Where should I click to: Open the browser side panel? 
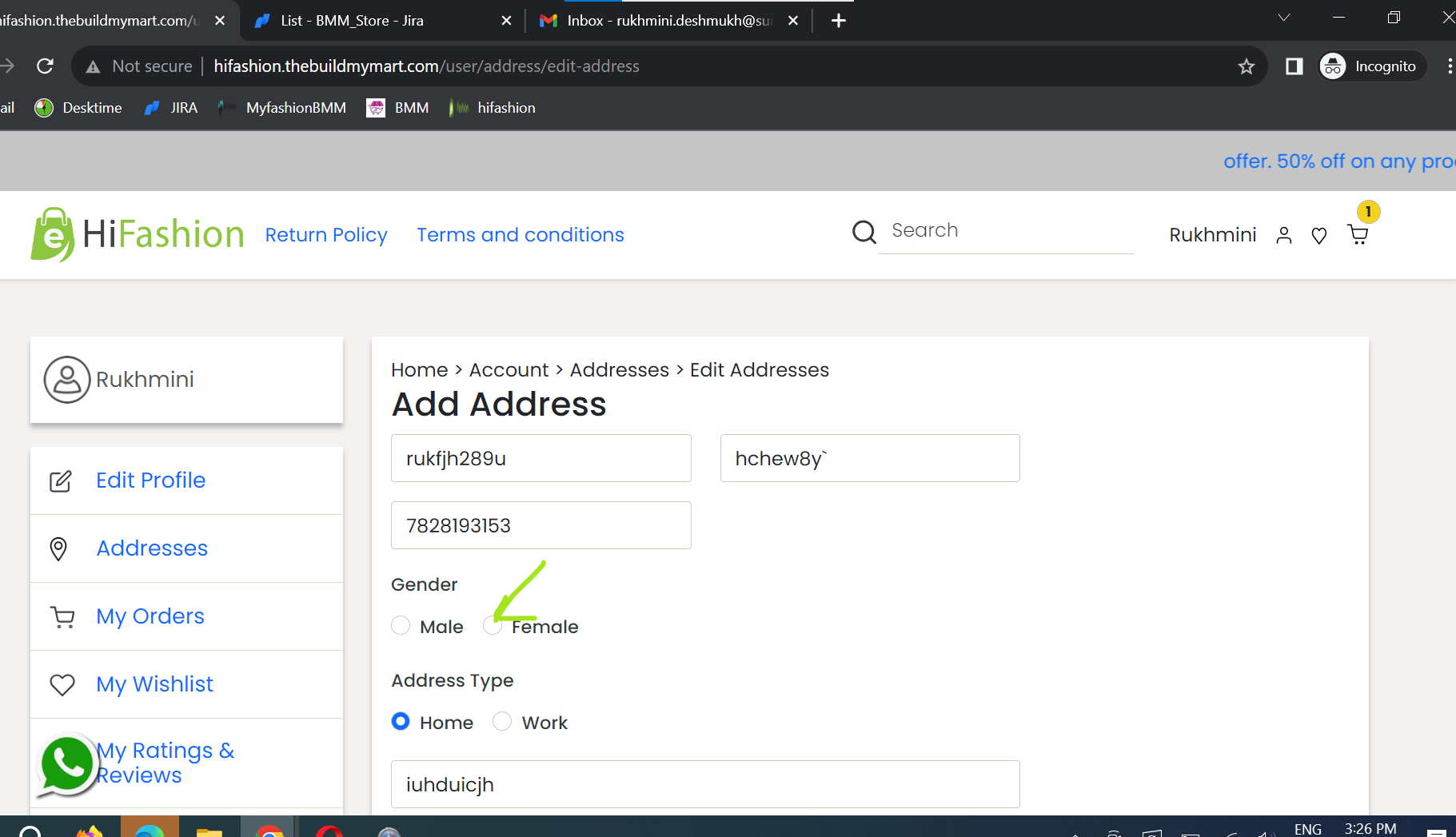tap(1294, 66)
